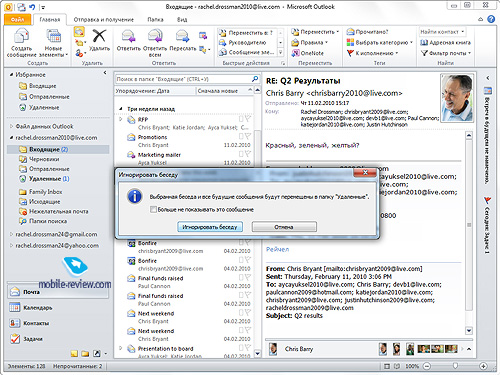Screen dimensions: 500x375
Task: Click Игнорировать беседу button in dialog
Action: point(210,227)
